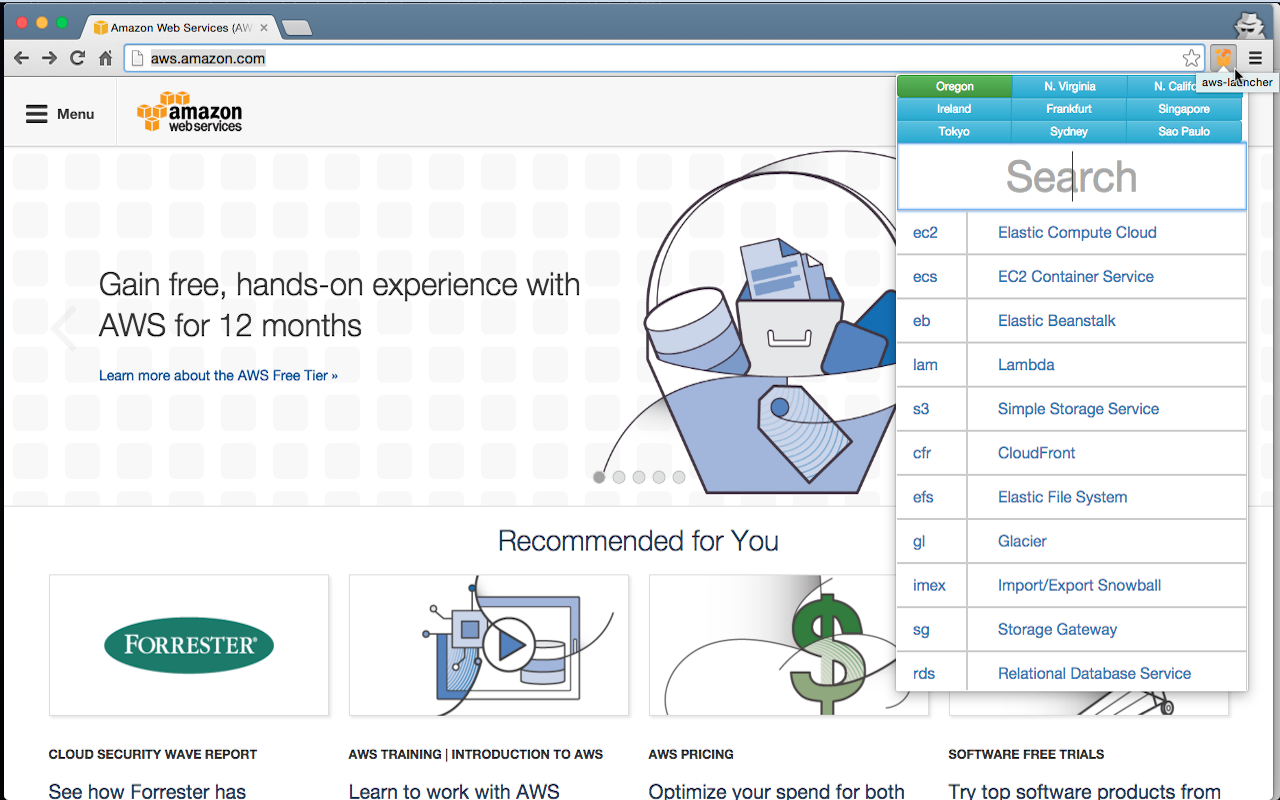Click the cfr shortcut cell
Image resolution: width=1280 pixels, height=800 pixels.
932,453
